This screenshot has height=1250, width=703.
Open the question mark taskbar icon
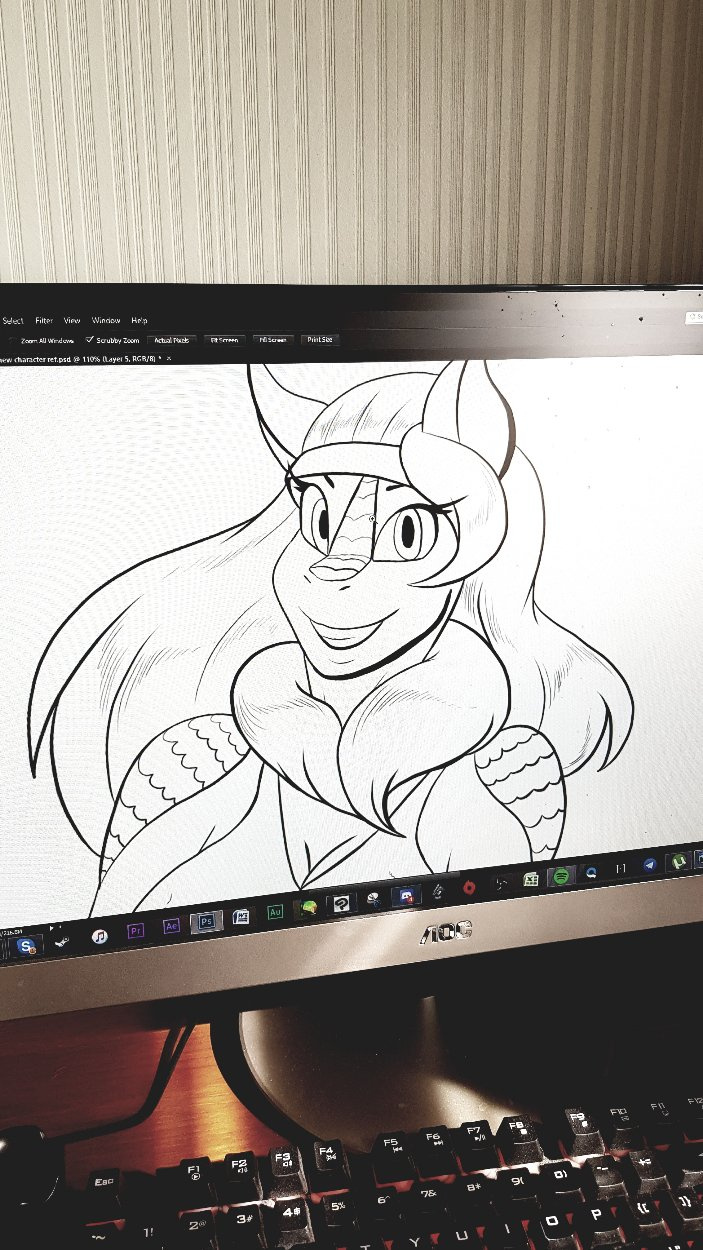coord(340,904)
